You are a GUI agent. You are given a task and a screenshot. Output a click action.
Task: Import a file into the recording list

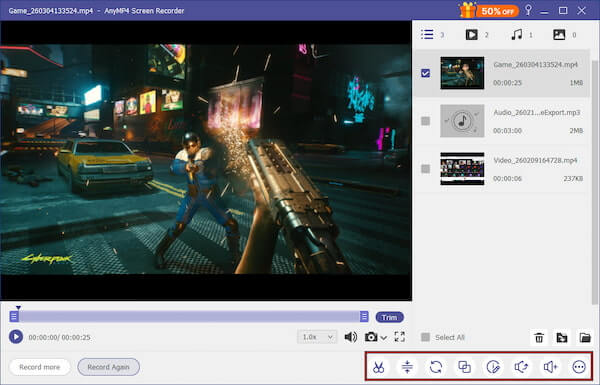click(562, 338)
